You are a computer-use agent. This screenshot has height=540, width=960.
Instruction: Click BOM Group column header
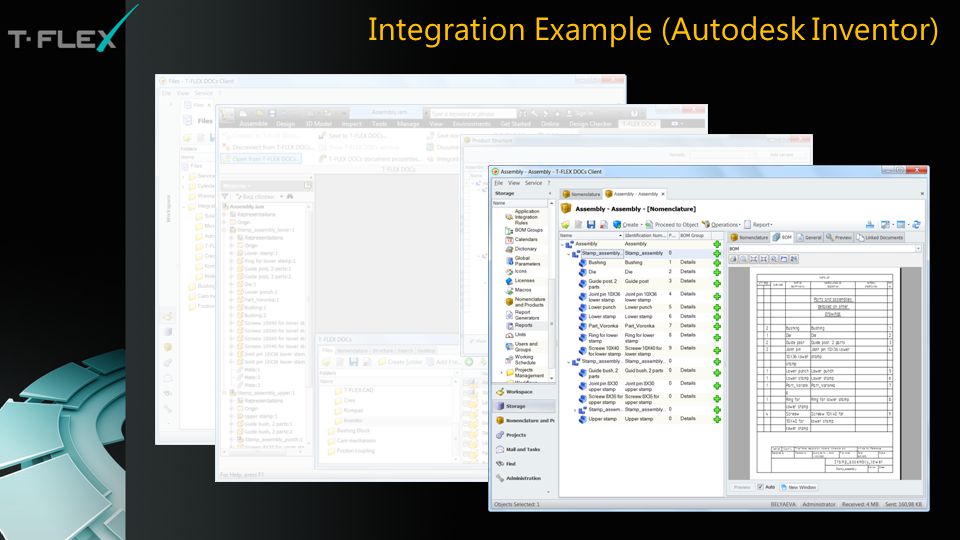click(x=695, y=236)
